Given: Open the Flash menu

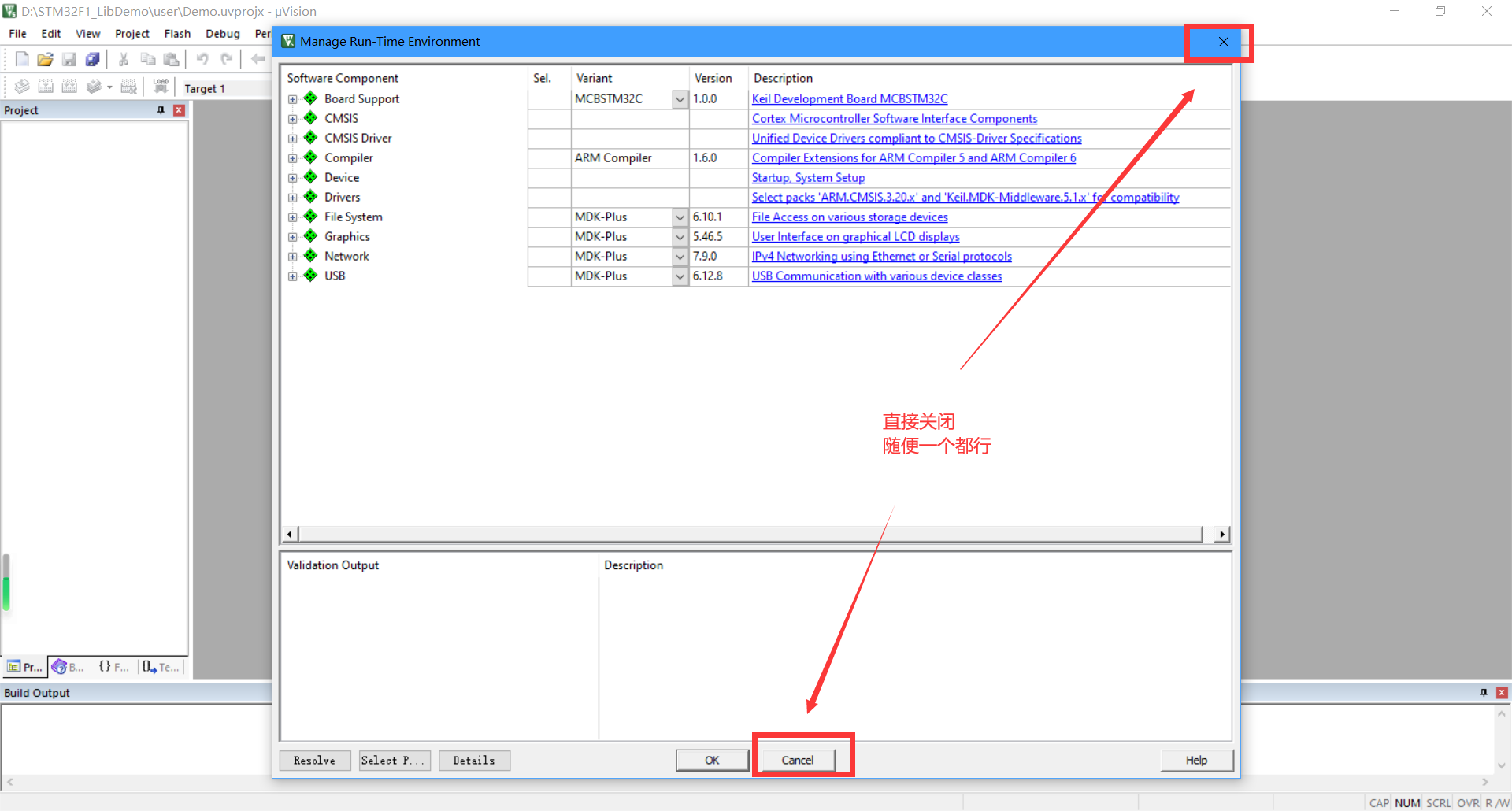Looking at the screenshot, I should [177, 34].
